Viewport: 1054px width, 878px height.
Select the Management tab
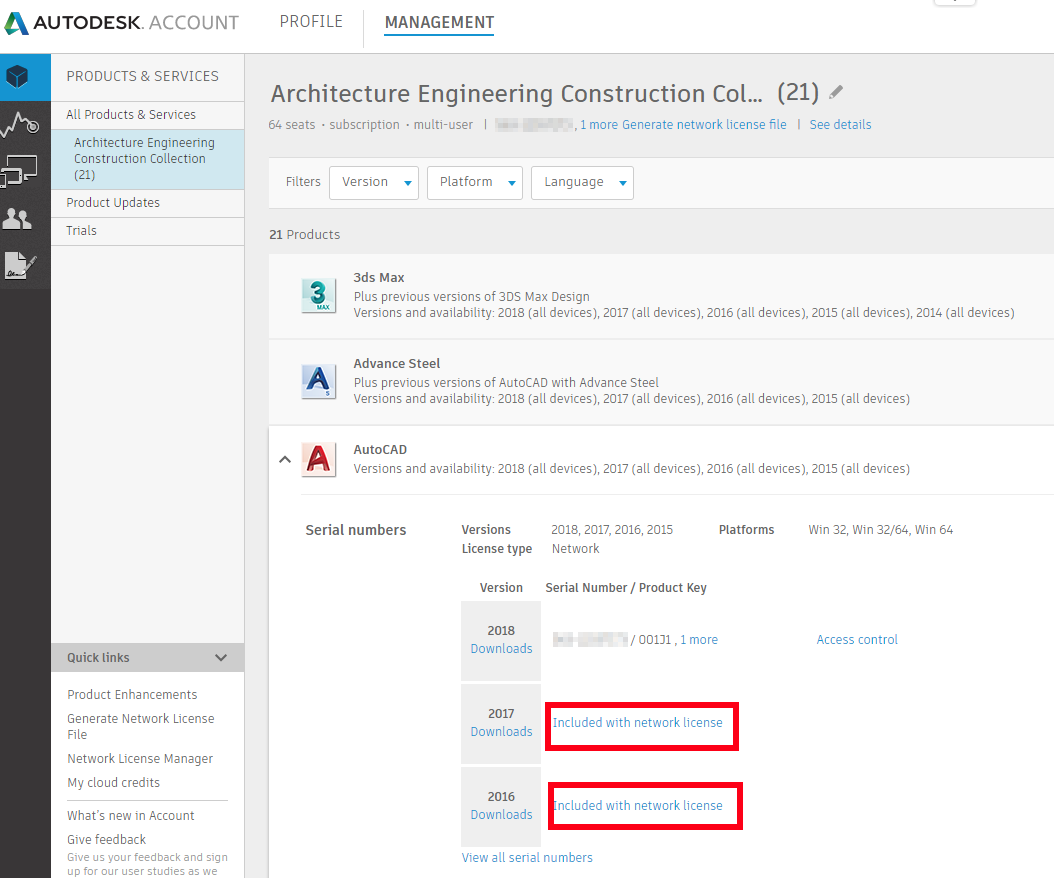click(x=439, y=22)
